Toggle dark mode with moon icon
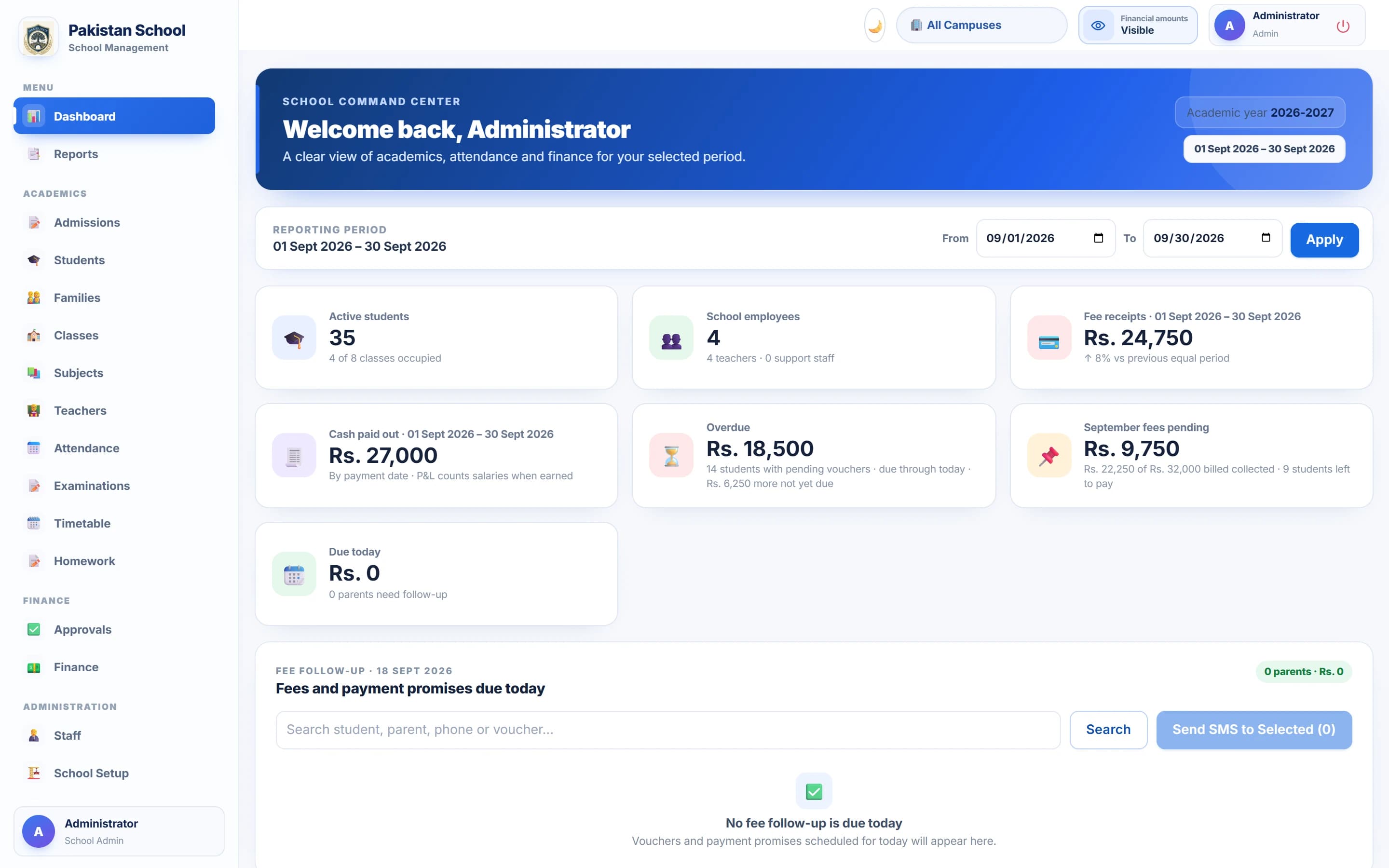 click(x=874, y=26)
